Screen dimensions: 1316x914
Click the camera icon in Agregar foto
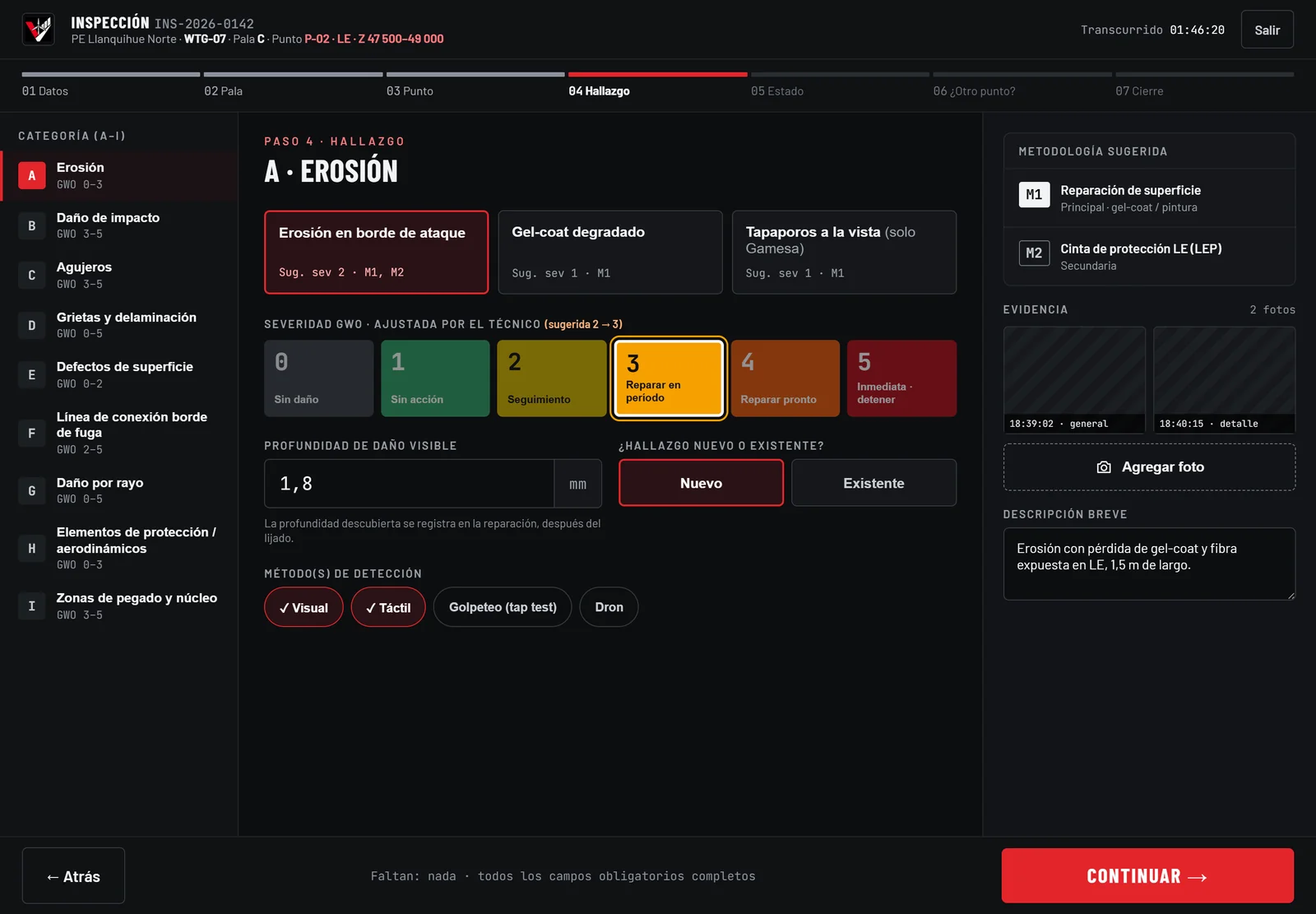(1104, 467)
